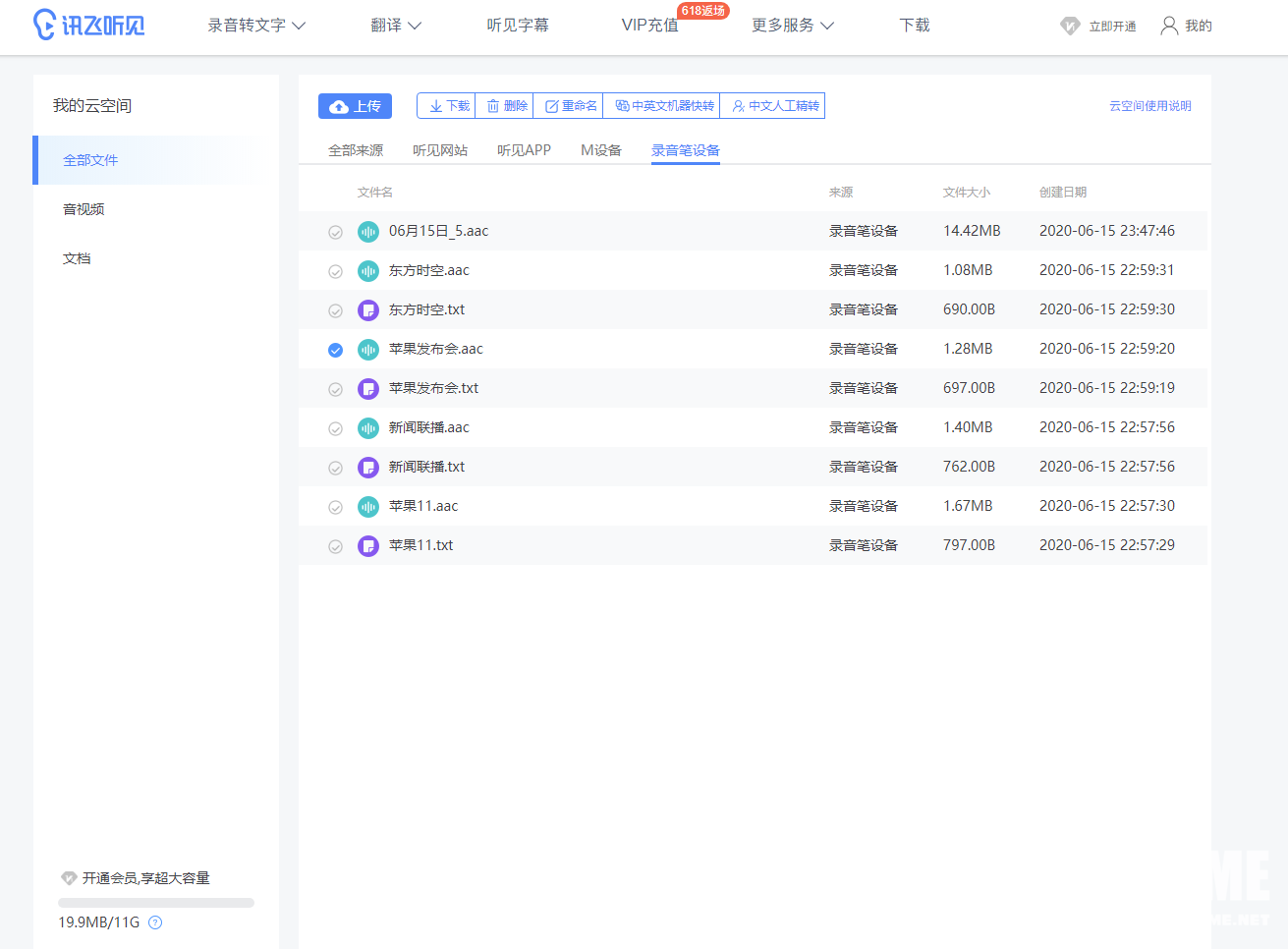This screenshot has height=949, width=1288.
Task: Click 开通会员,享超大容量 link
Action: (x=146, y=878)
